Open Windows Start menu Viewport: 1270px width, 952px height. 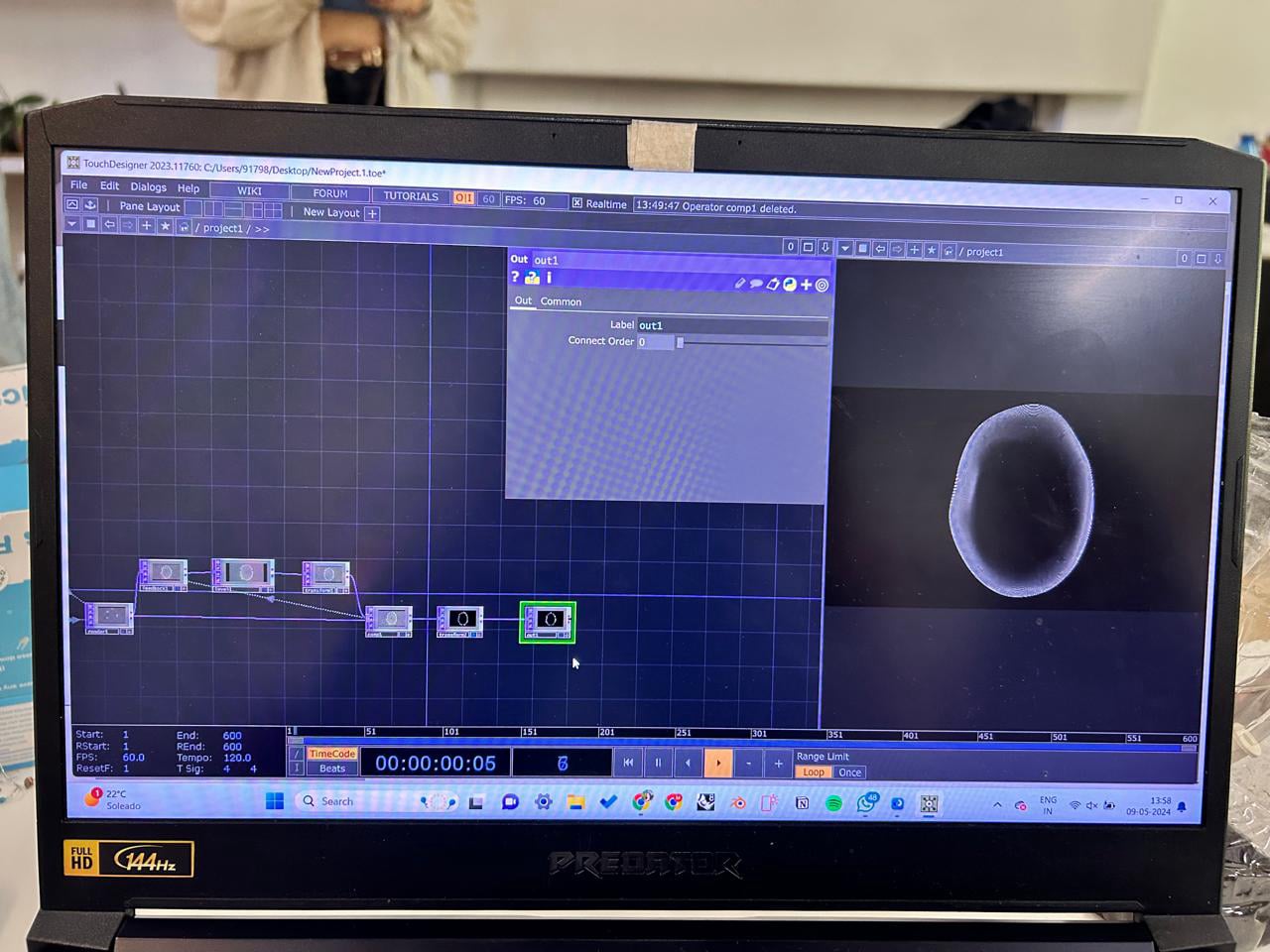[x=275, y=800]
